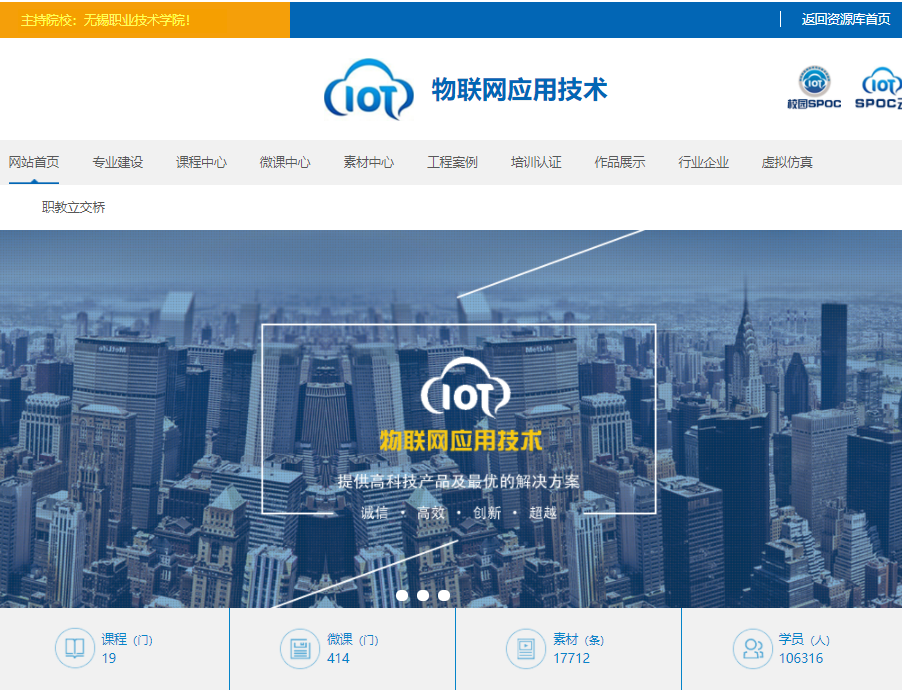Go to 微课中心 in navigation bar

(285, 162)
